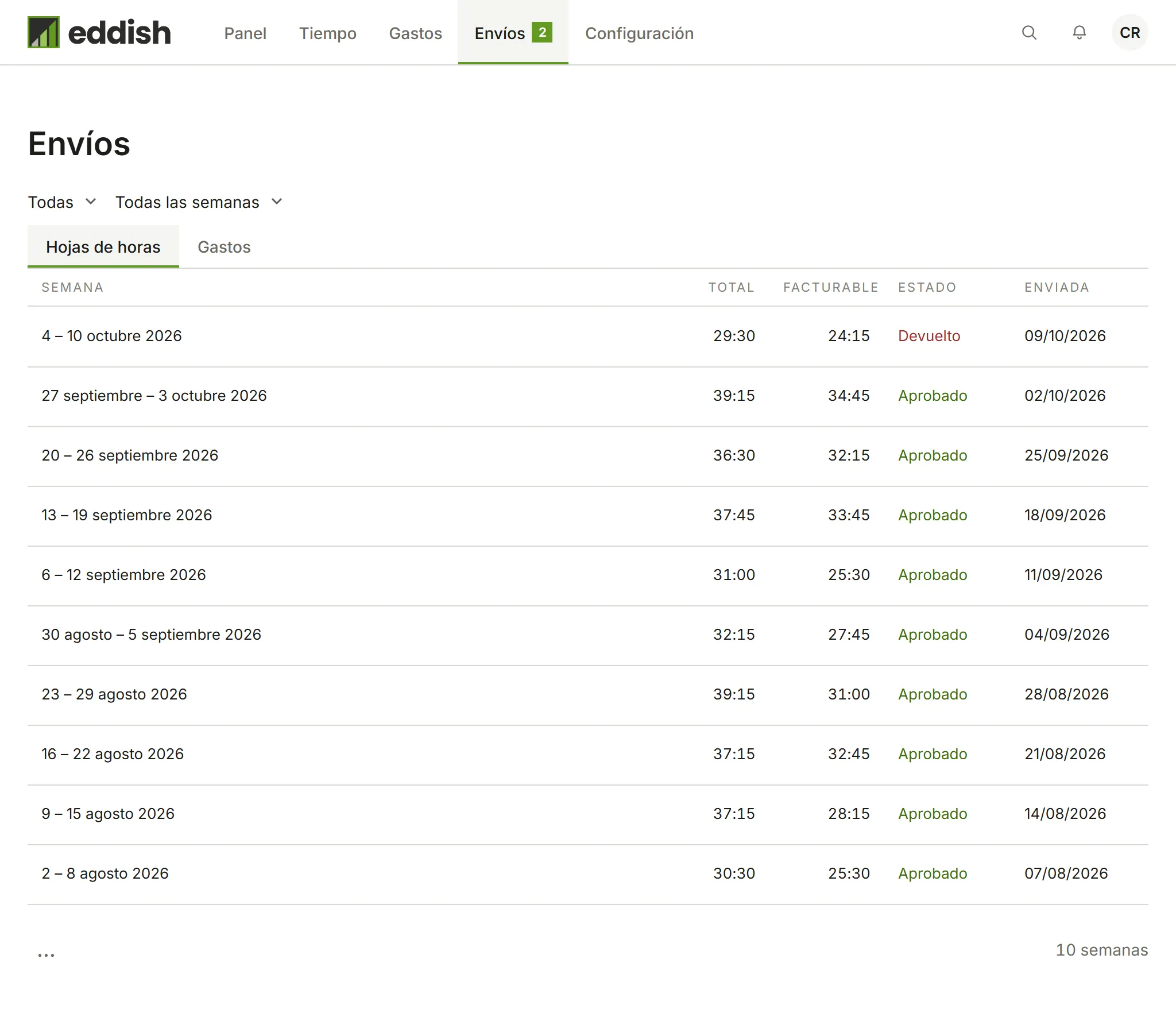The image size is (1176, 1036).
Task: Click Aprobado status for 20 – 26 septiembre
Action: pos(933,456)
